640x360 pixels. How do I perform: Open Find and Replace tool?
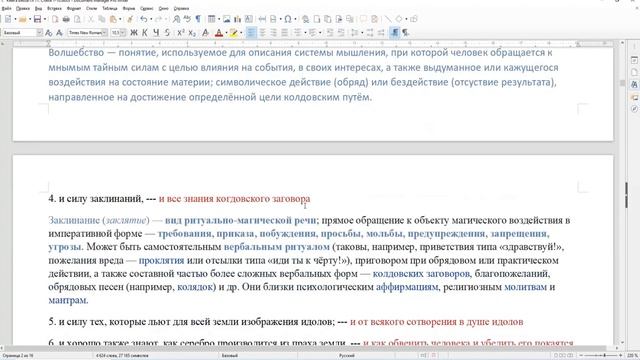point(176,19)
